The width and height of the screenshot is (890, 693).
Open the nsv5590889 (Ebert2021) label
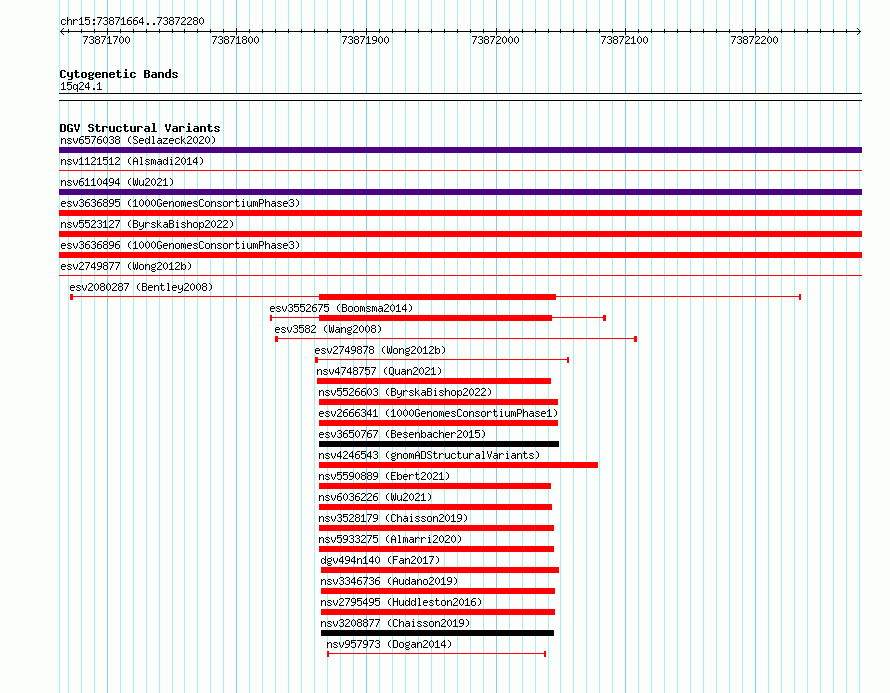point(384,476)
